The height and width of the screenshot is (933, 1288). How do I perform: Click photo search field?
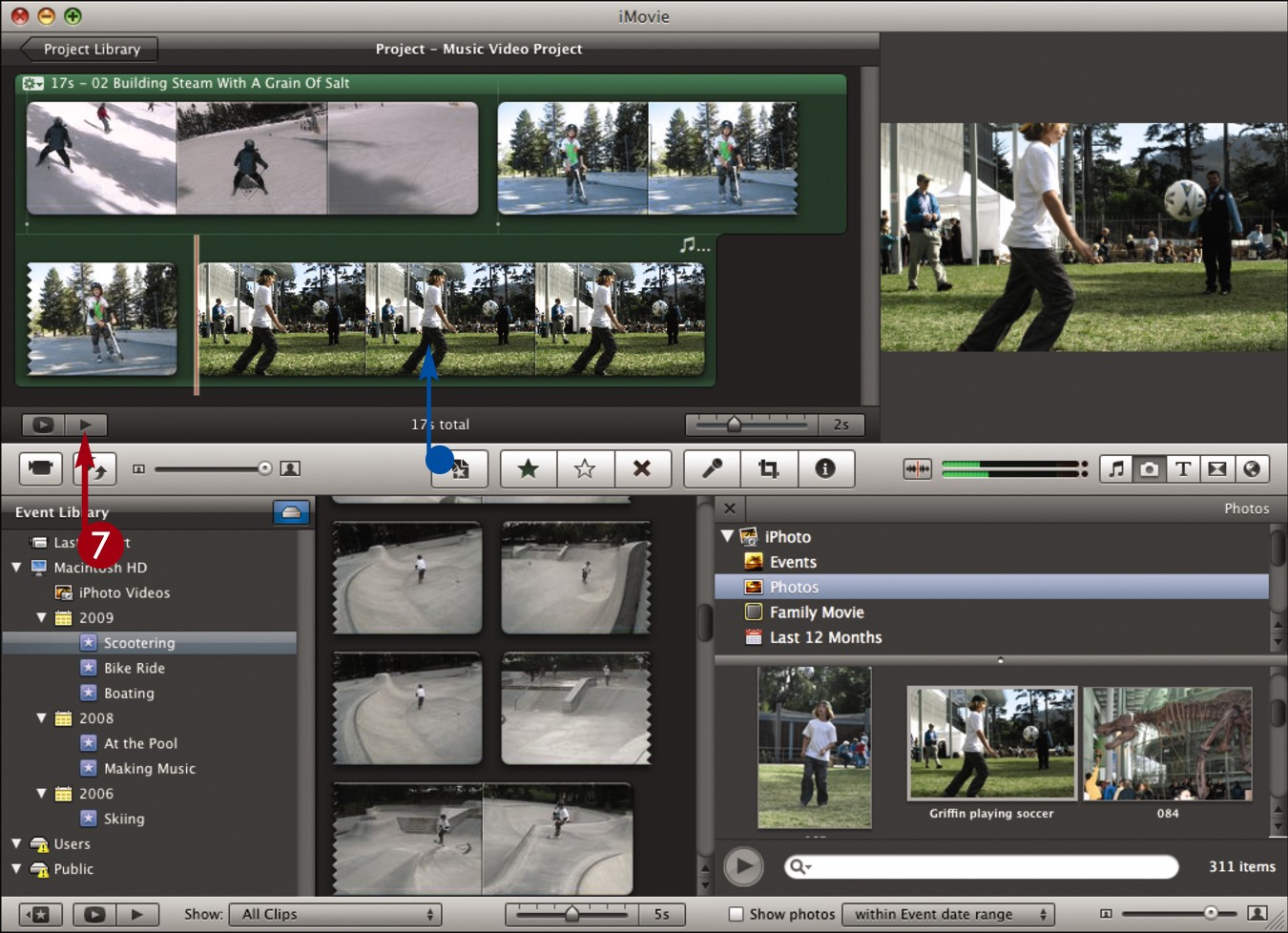click(982, 866)
